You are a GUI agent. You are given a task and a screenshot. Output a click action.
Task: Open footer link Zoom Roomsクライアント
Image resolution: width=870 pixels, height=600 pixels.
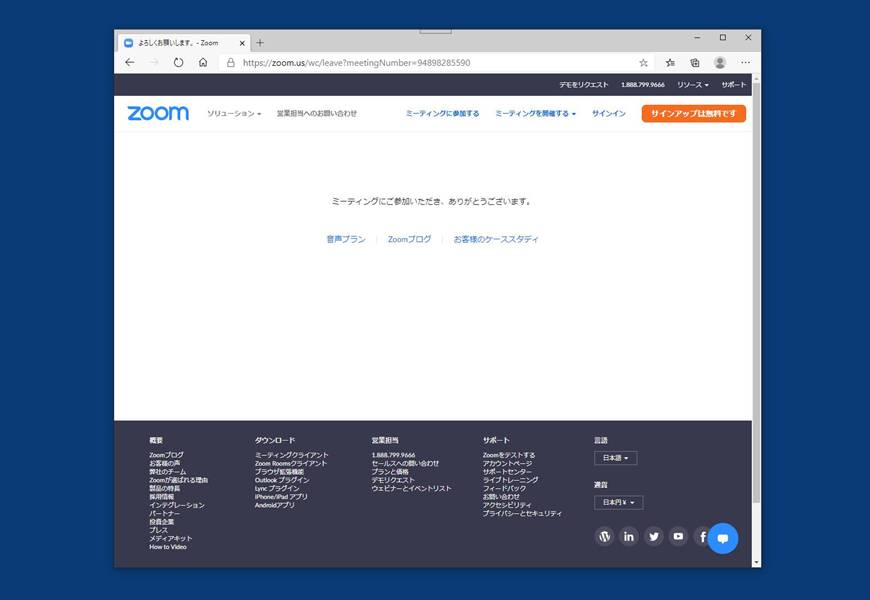291,463
